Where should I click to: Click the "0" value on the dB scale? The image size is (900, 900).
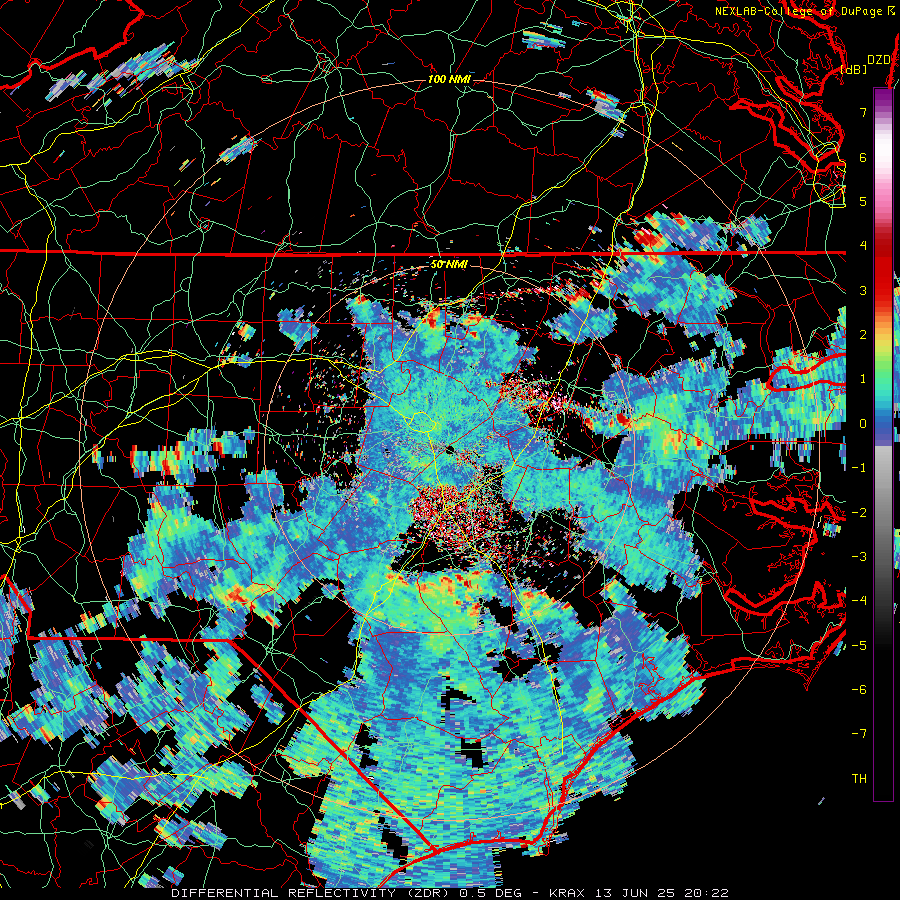(x=863, y=424)
